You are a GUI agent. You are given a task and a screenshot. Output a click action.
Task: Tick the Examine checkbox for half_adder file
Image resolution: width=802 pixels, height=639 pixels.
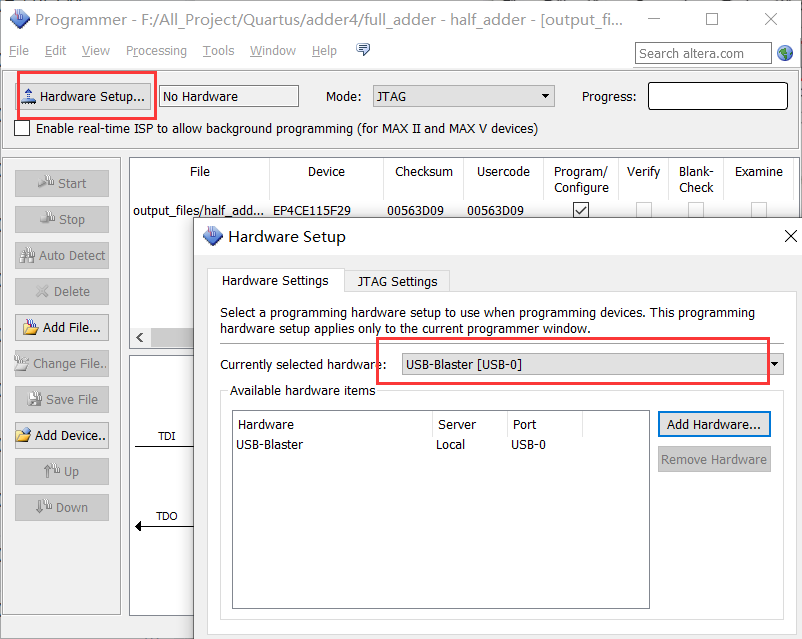(x=759, y=210)
